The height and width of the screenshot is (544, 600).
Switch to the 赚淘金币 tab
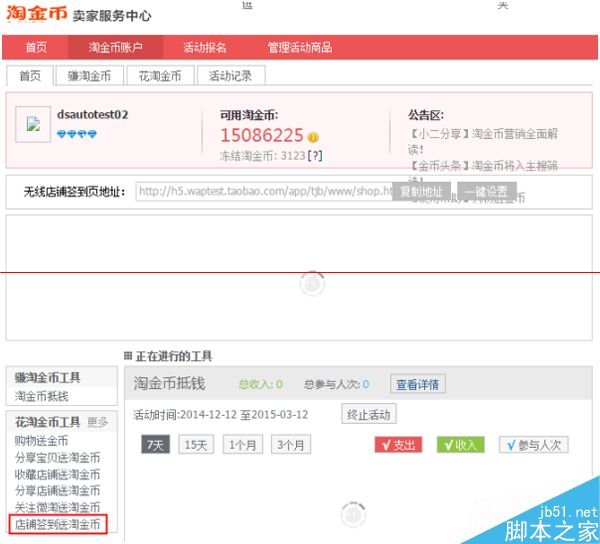click(90, 76)
